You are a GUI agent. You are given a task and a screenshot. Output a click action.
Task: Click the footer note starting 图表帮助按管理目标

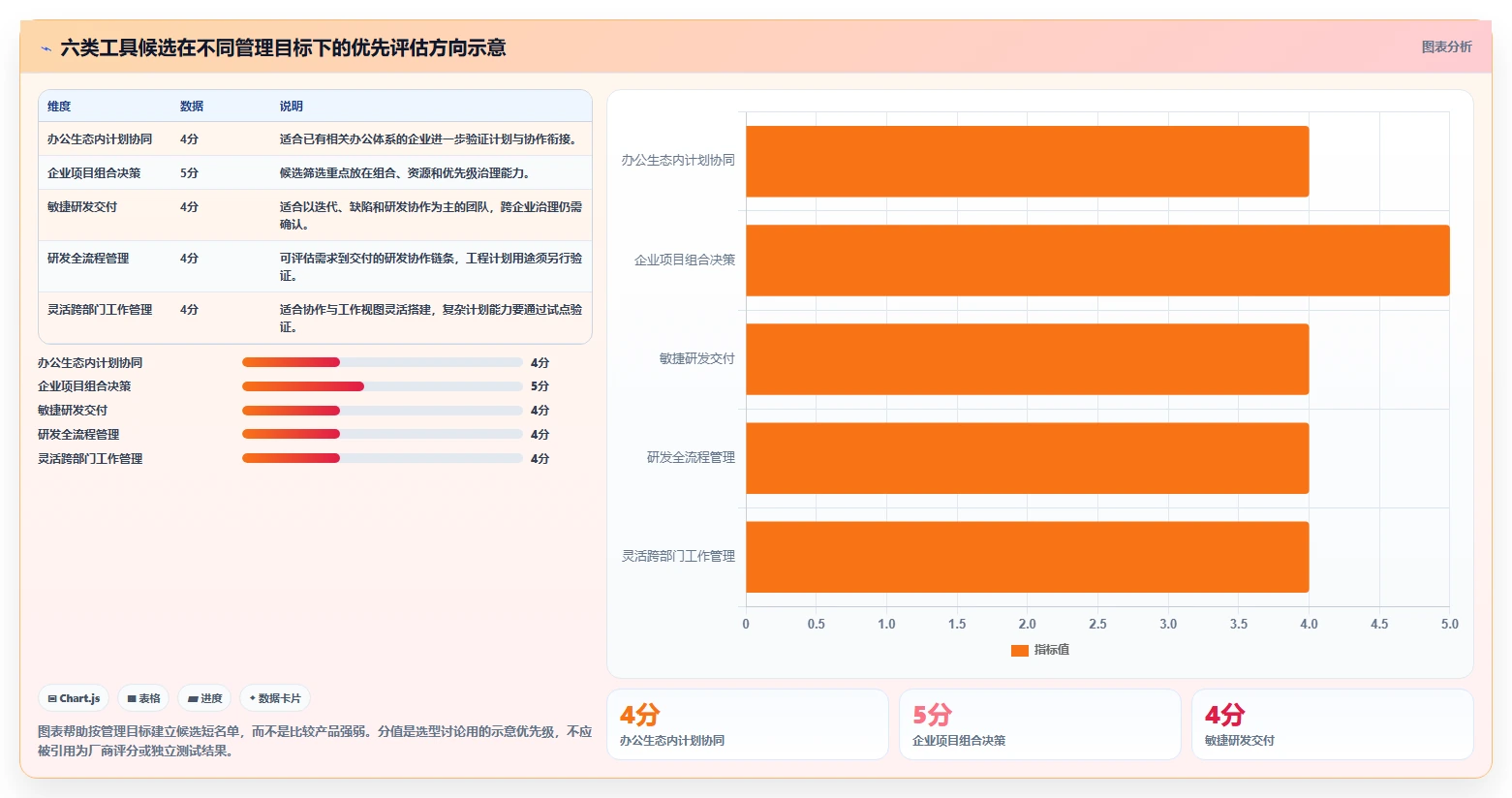[x=315, y=741]
